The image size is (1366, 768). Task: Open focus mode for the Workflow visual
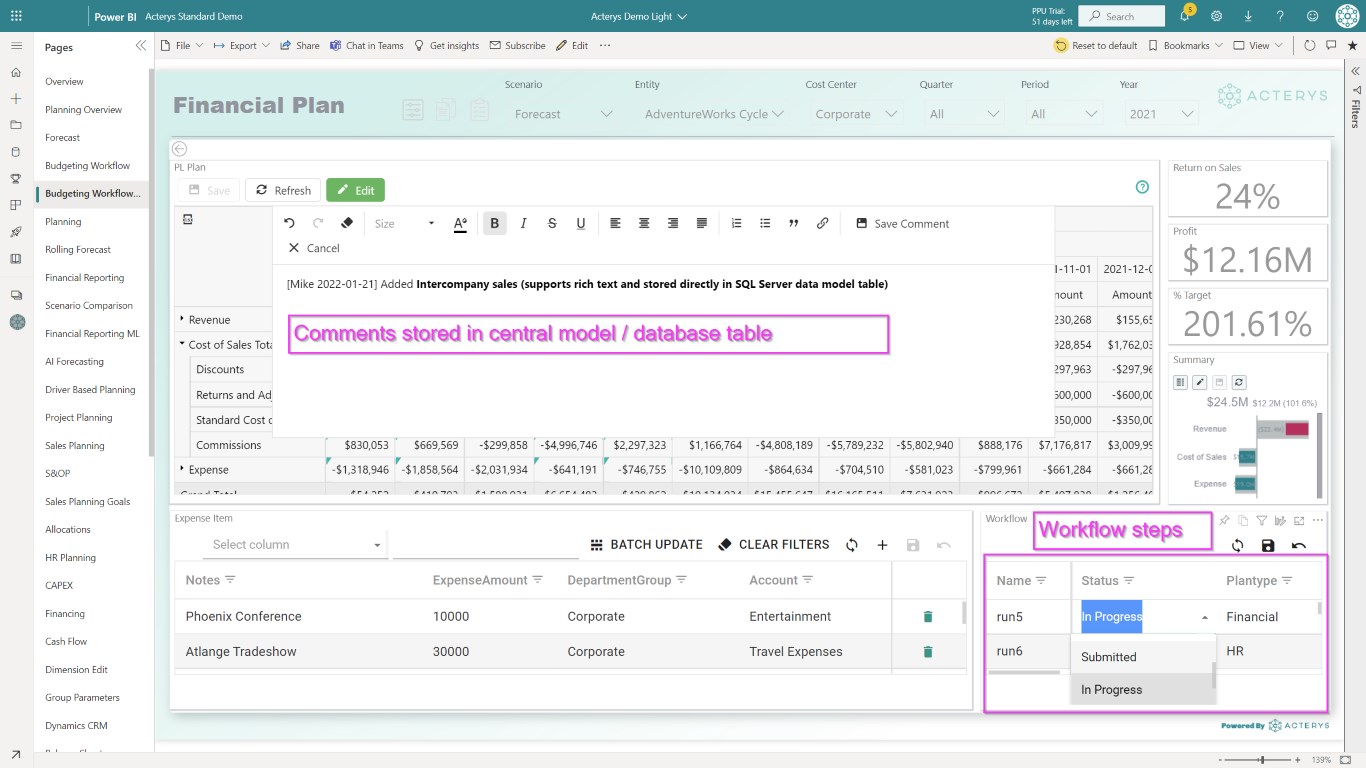pyautogui.click(x=1299, y=520)
